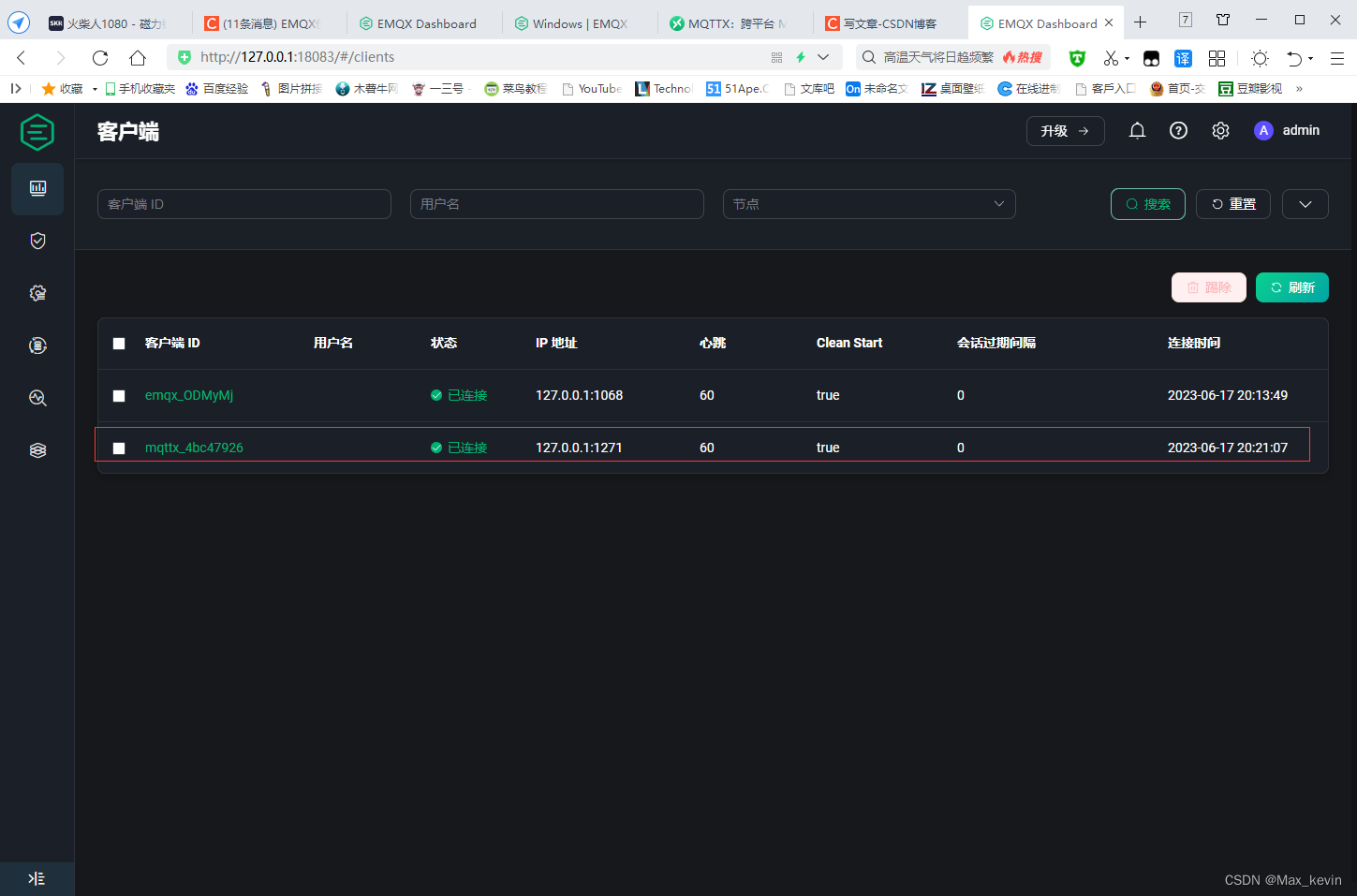Focus the 用户名 input field

point(556,204)
